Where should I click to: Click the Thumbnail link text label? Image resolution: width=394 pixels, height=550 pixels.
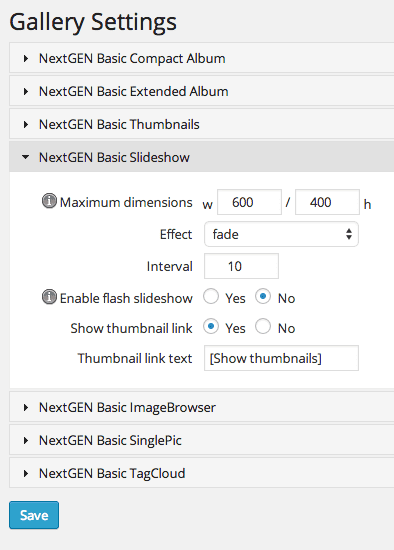(x=135, y=358)
